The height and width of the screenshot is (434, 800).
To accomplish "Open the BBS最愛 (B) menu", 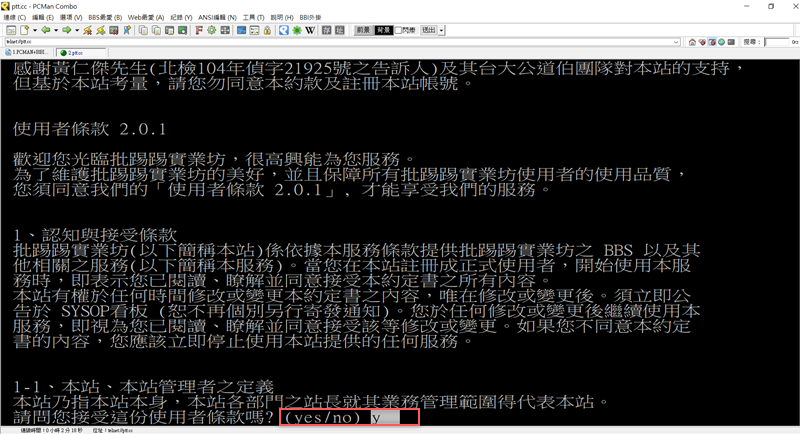I will click(x=105, y=17).
